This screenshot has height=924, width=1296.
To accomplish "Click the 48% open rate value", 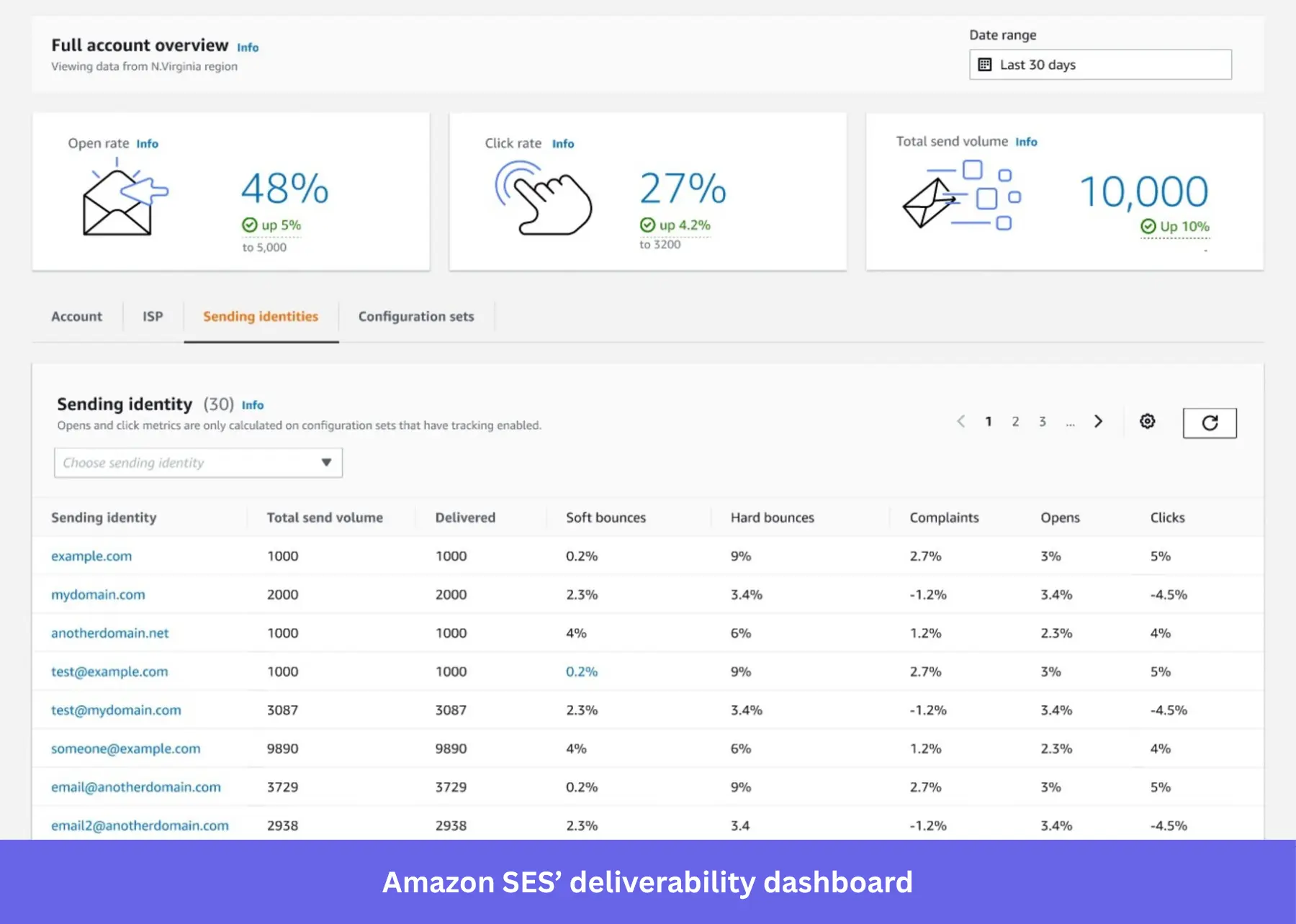I will coord(284,189).
